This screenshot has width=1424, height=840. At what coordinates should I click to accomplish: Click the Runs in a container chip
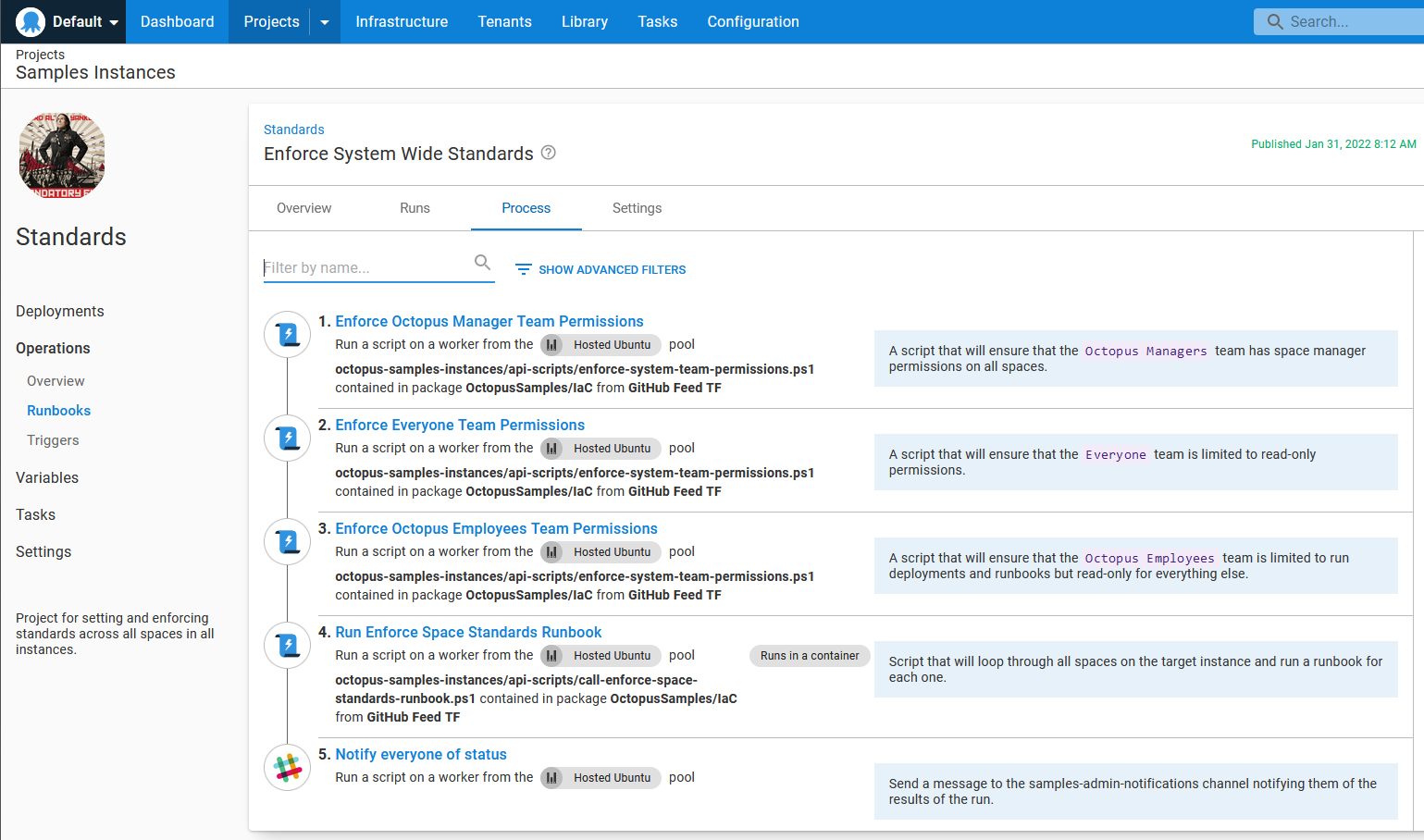click(810, 655)
